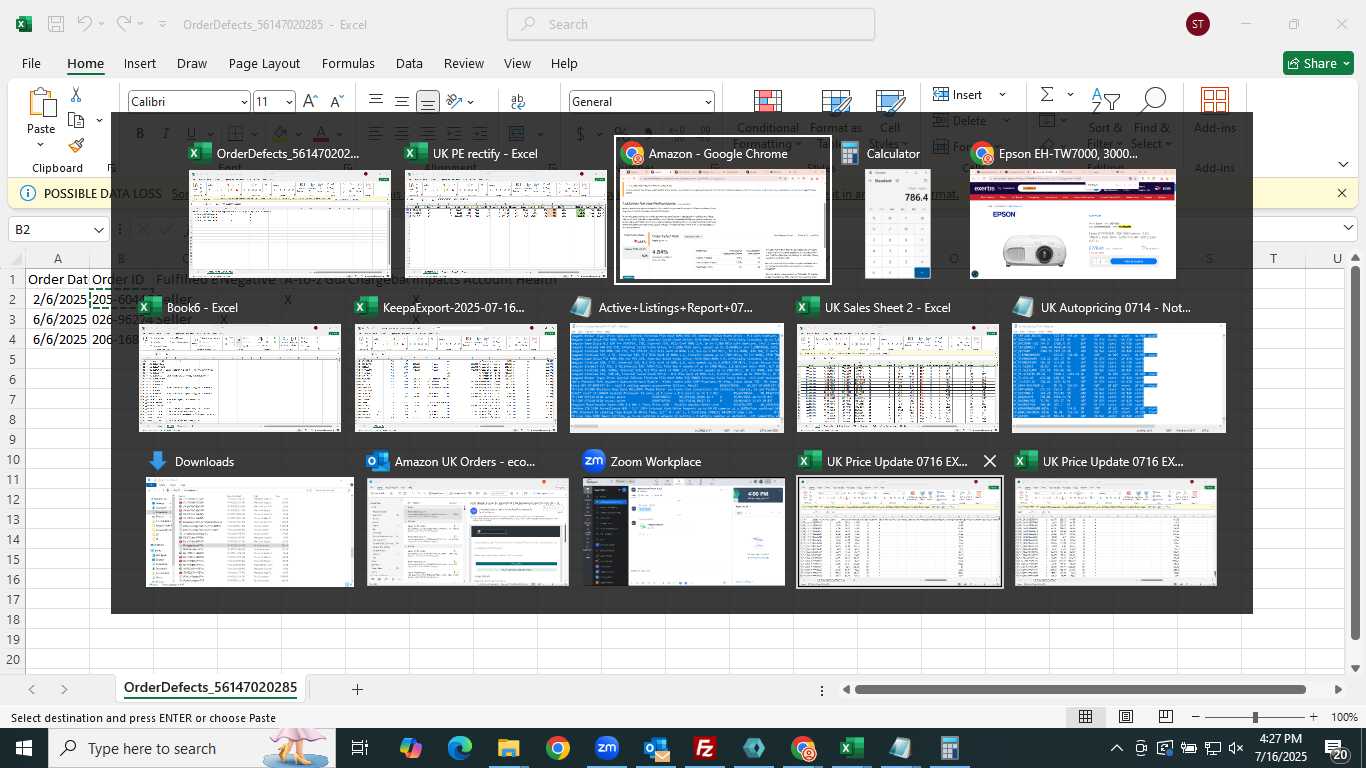
Task: Activate the Format Painter brush
Action: pyautogui.click(x=76, y=145)
